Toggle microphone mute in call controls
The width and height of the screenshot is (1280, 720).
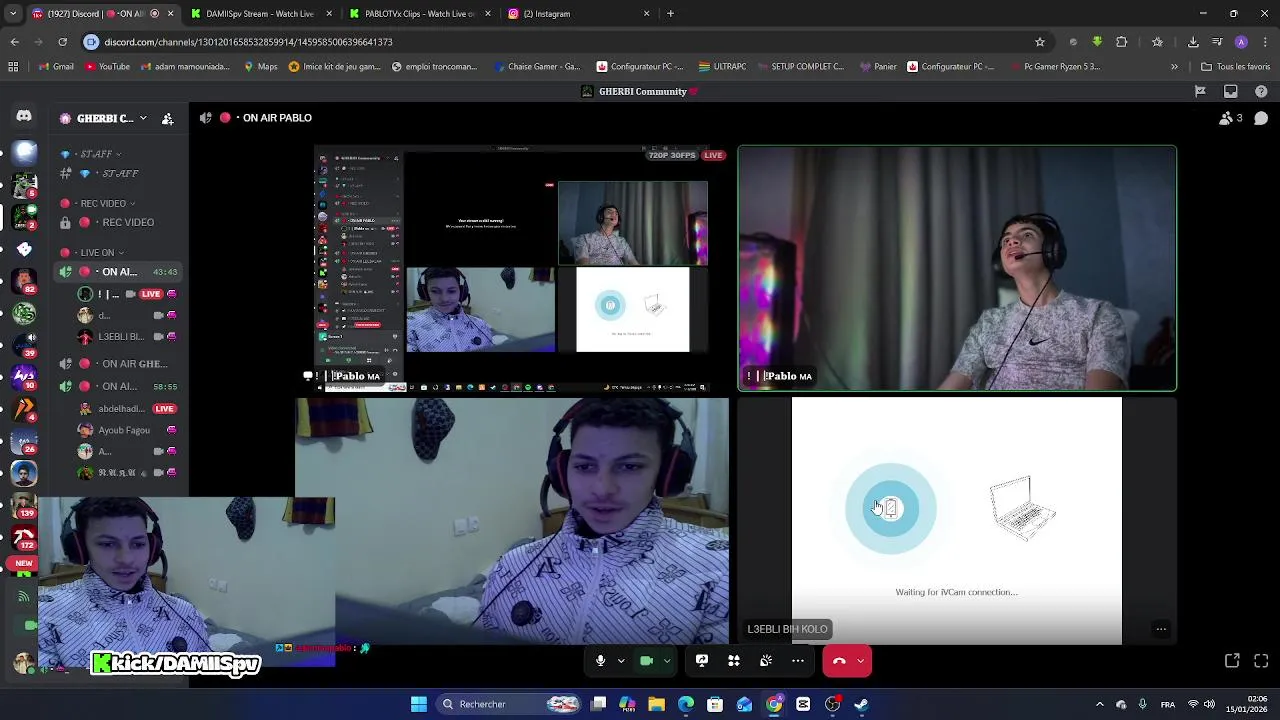600,661
